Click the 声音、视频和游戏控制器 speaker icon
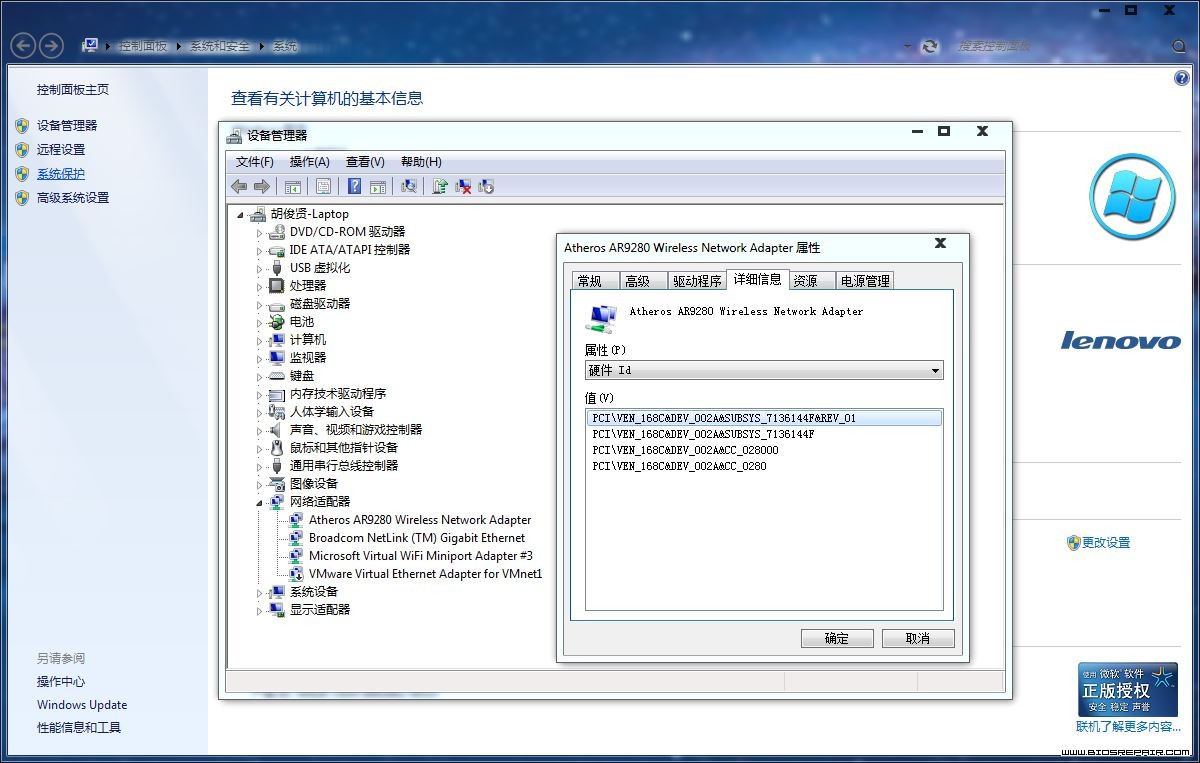The width and height of the screenshot is (1200, 763). pos(277,430)
